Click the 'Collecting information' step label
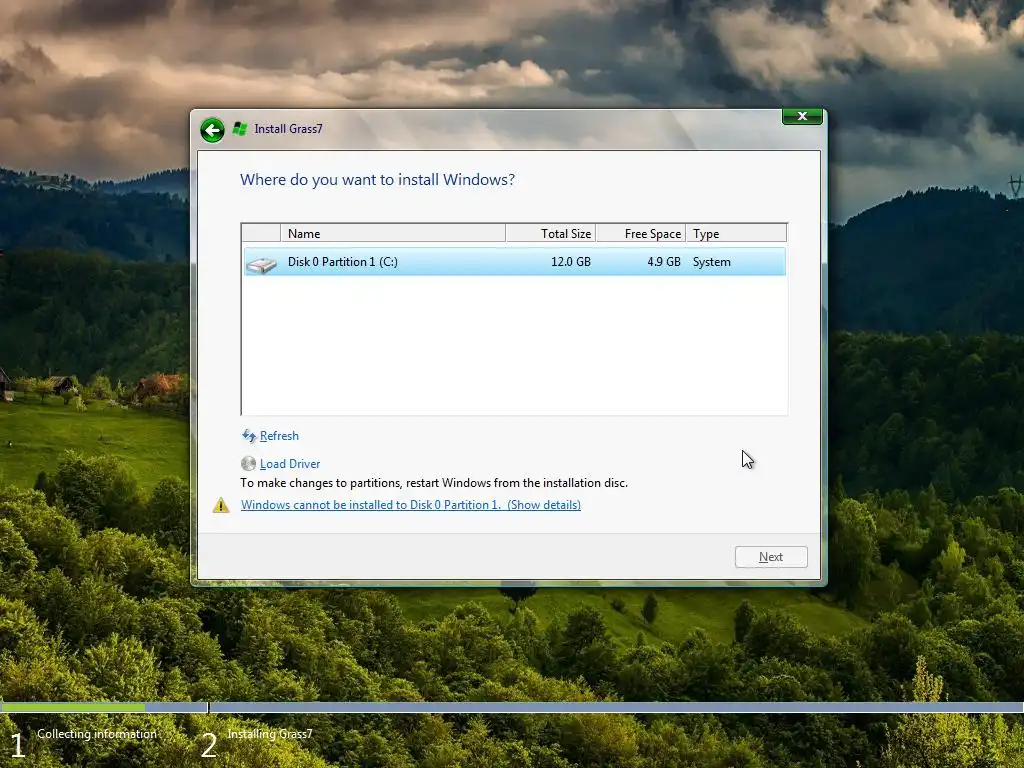 coord(97,734)
